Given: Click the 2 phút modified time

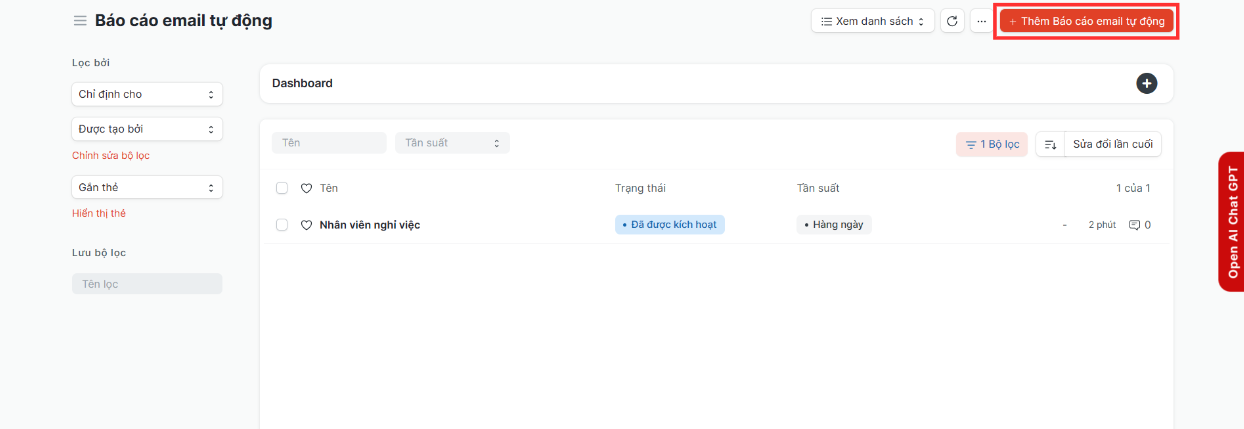Looking at the screenshot, I should point(1102,225).
